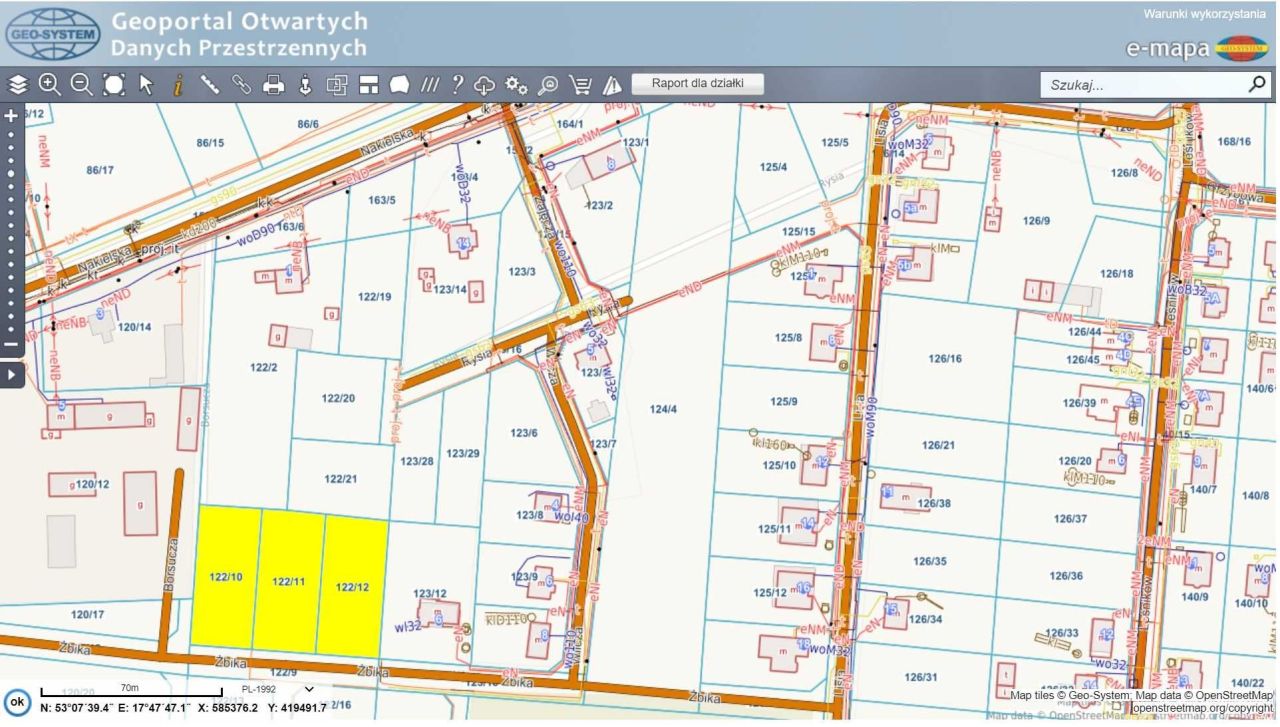Open the help question mark icon
Image resolution: width=1280 pixels, height=727 pixels.
[x=457, y=85]
